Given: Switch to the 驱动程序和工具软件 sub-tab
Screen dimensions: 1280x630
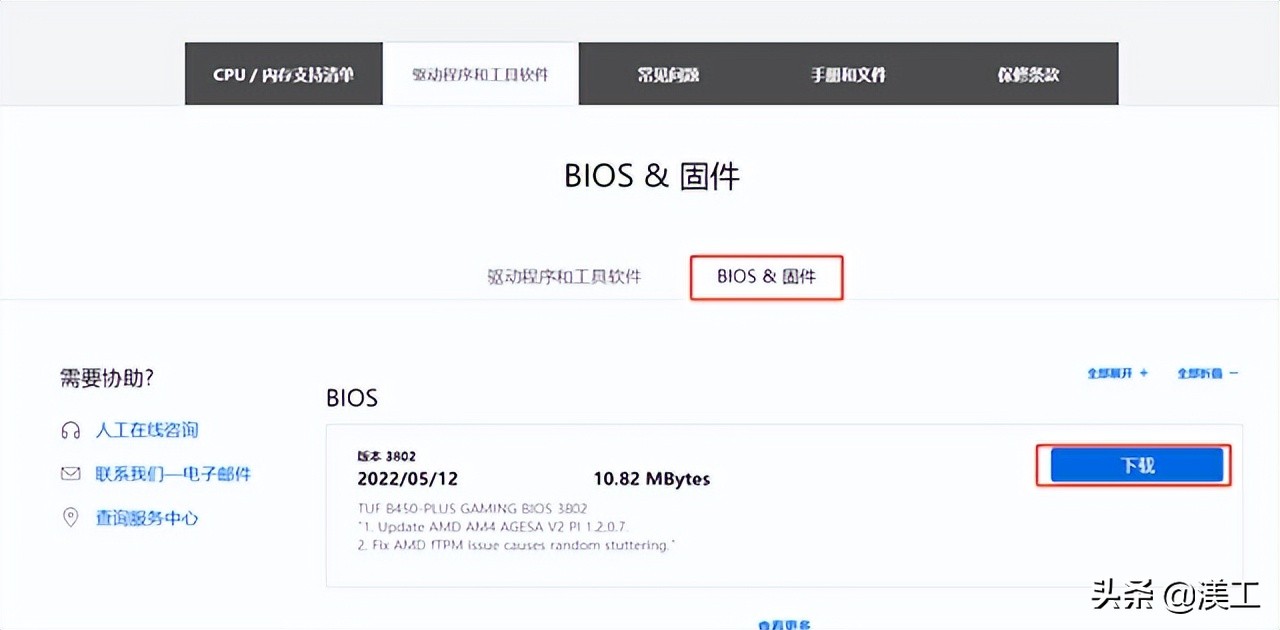Looking at the screenshot, I should (563, 277).
